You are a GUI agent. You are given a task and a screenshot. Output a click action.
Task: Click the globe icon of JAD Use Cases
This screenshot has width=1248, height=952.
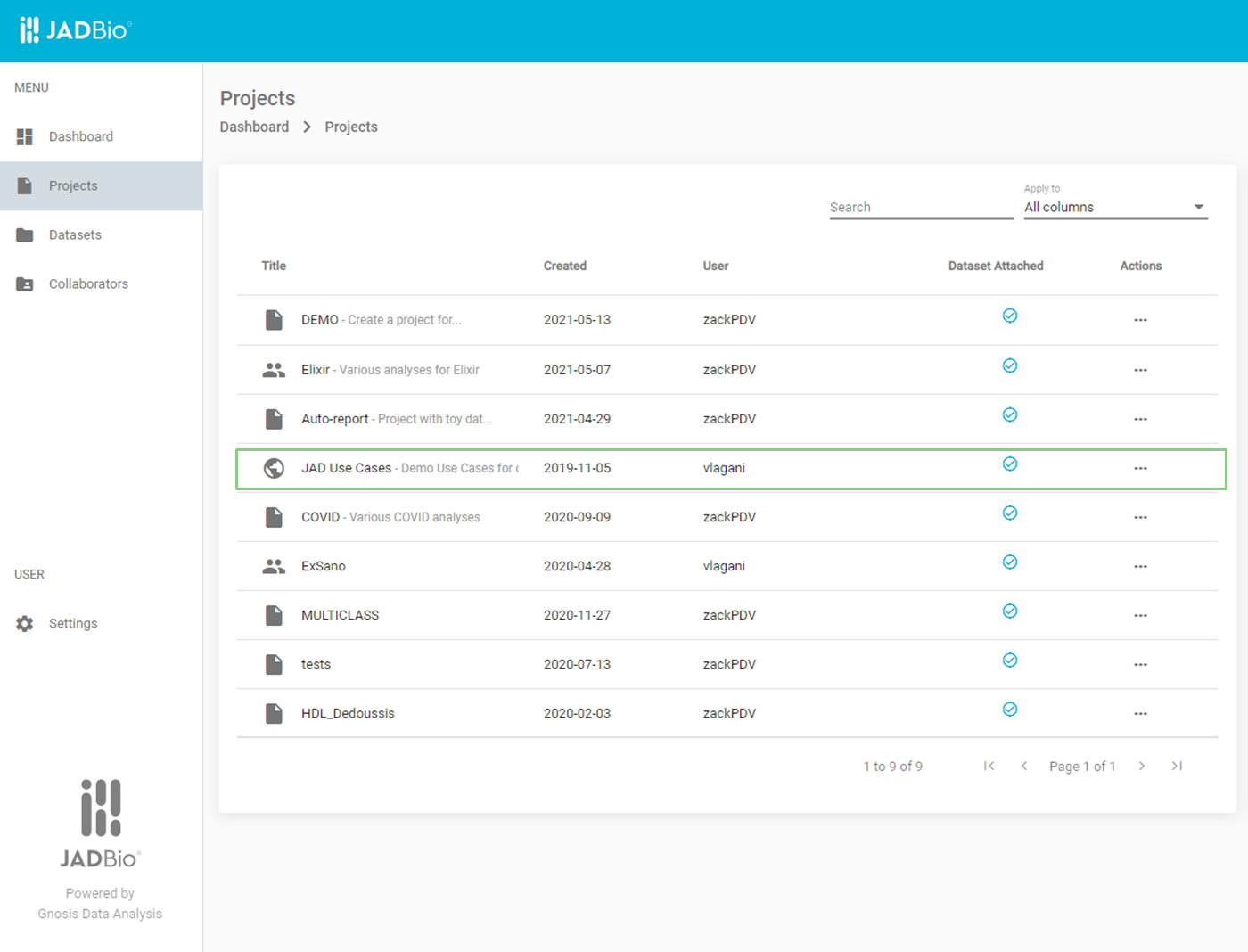point(274,468)
